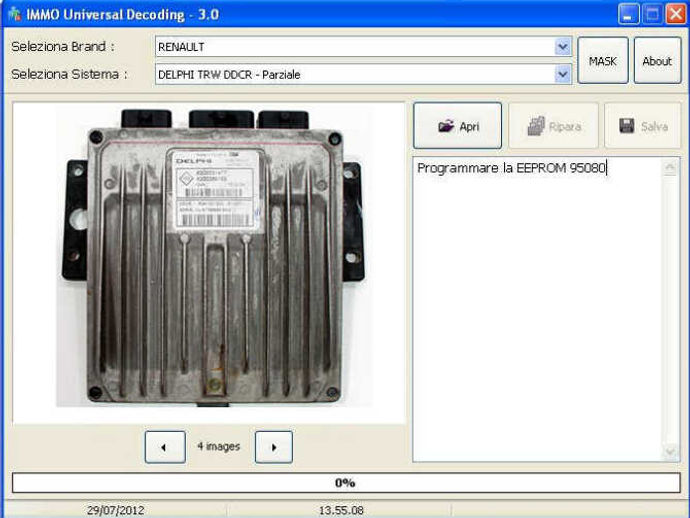Click the RENAULT brand combo box field
Screen dimensions: 690x518
(x=363, y=47)
